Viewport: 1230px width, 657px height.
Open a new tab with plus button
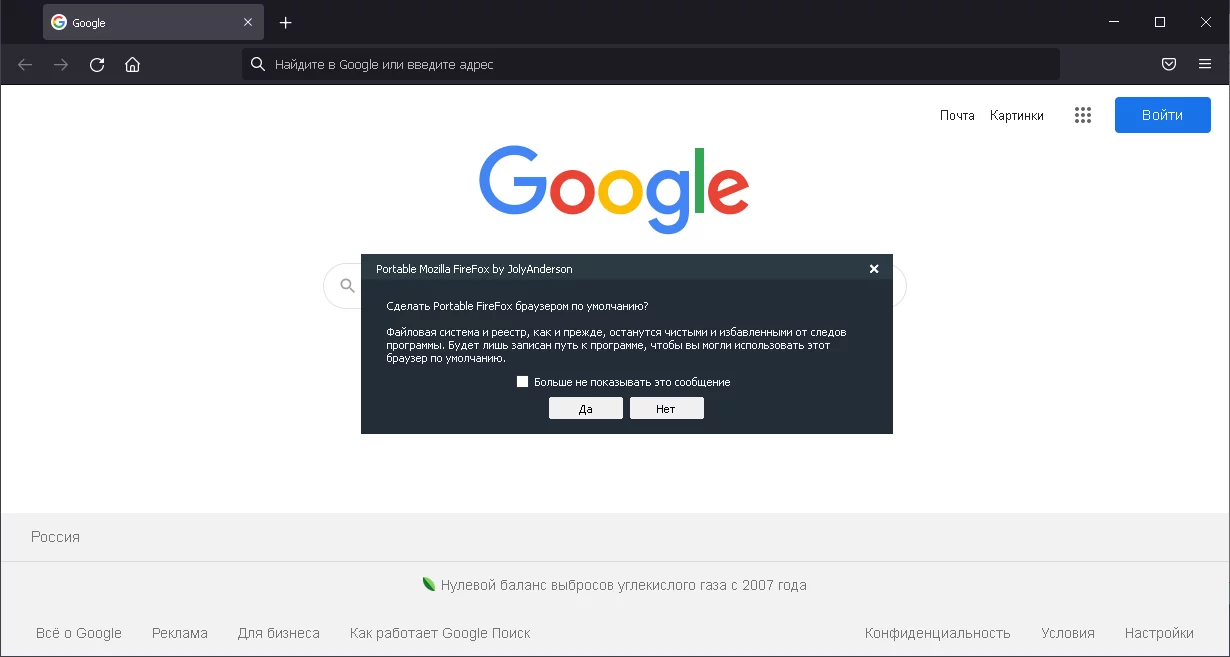click(286, 22)
